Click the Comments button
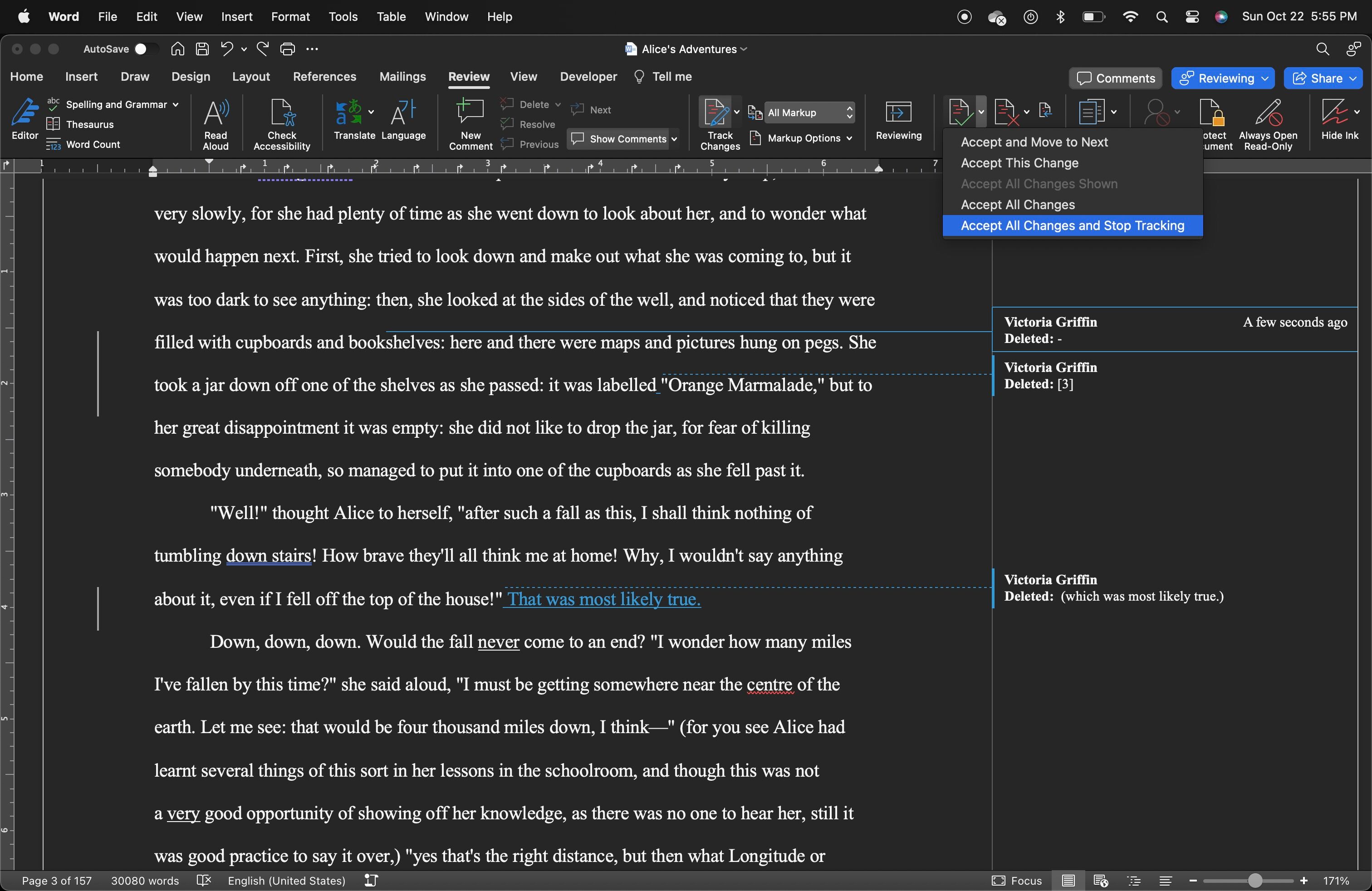 coord(1115,78)
